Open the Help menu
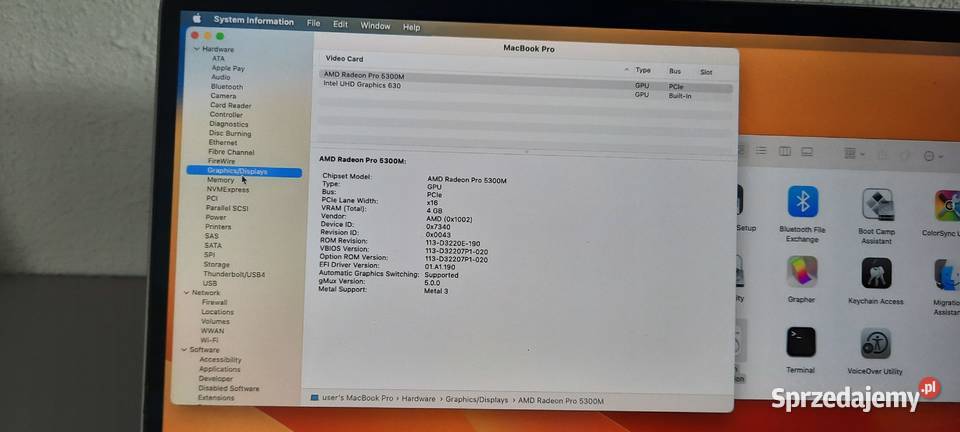The image size is (960, 432). tap(411, 27)
